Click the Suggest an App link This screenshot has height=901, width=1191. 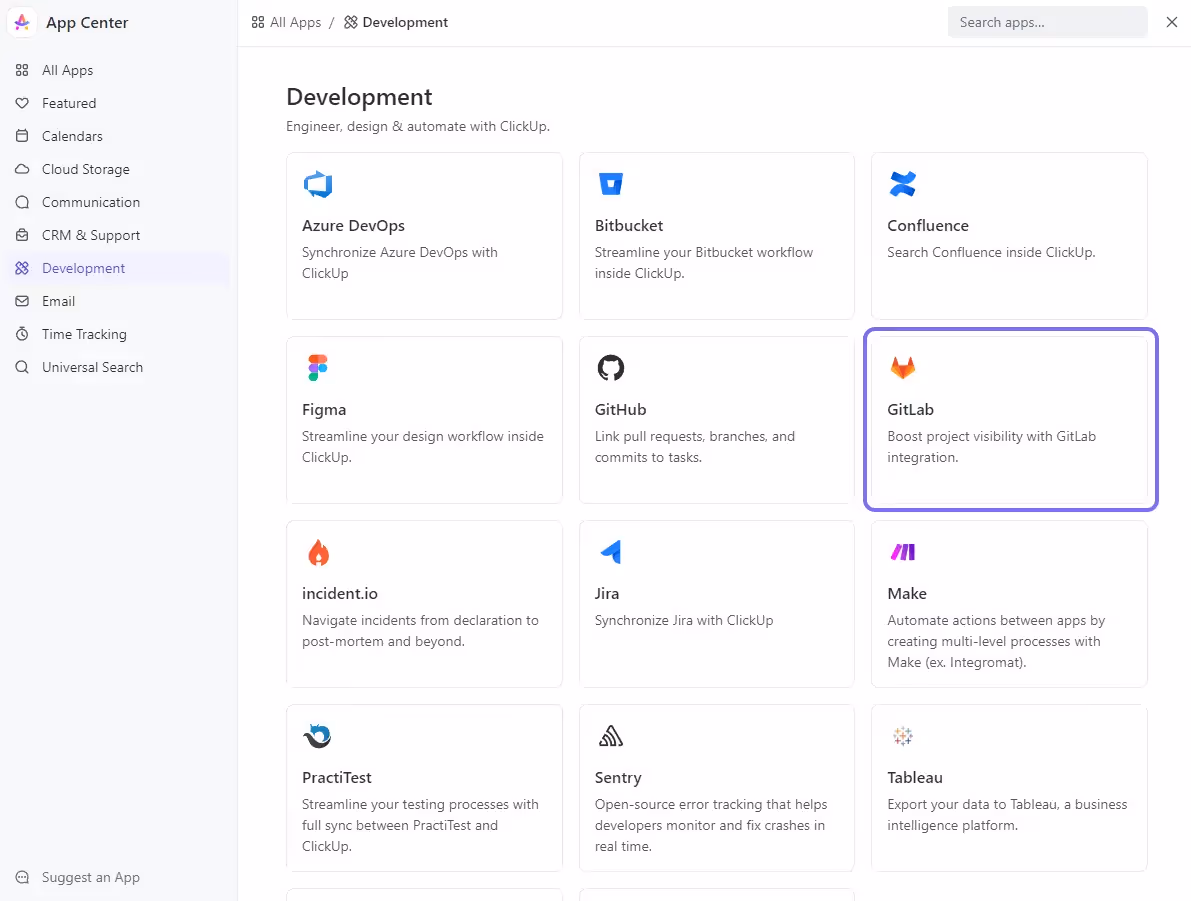pyautogui.click(x=90, y=878)
